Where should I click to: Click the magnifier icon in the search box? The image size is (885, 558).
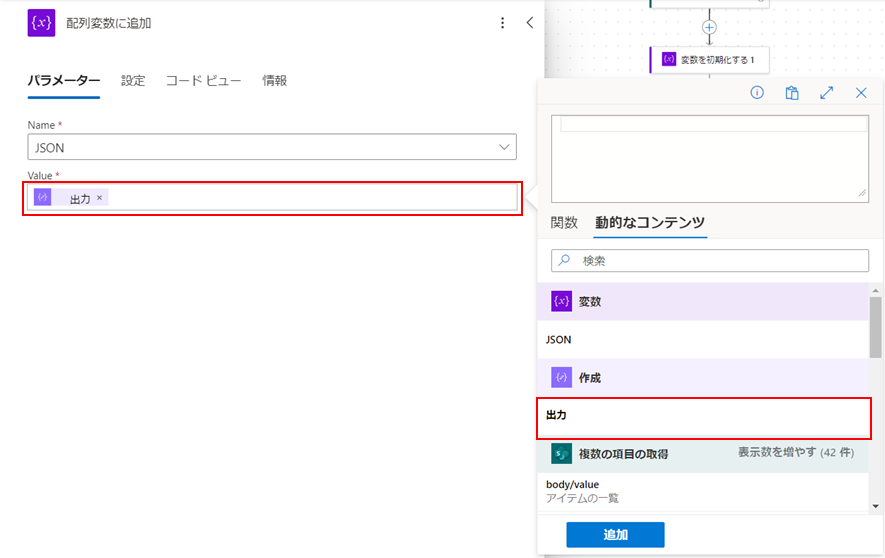coord(564,260)
